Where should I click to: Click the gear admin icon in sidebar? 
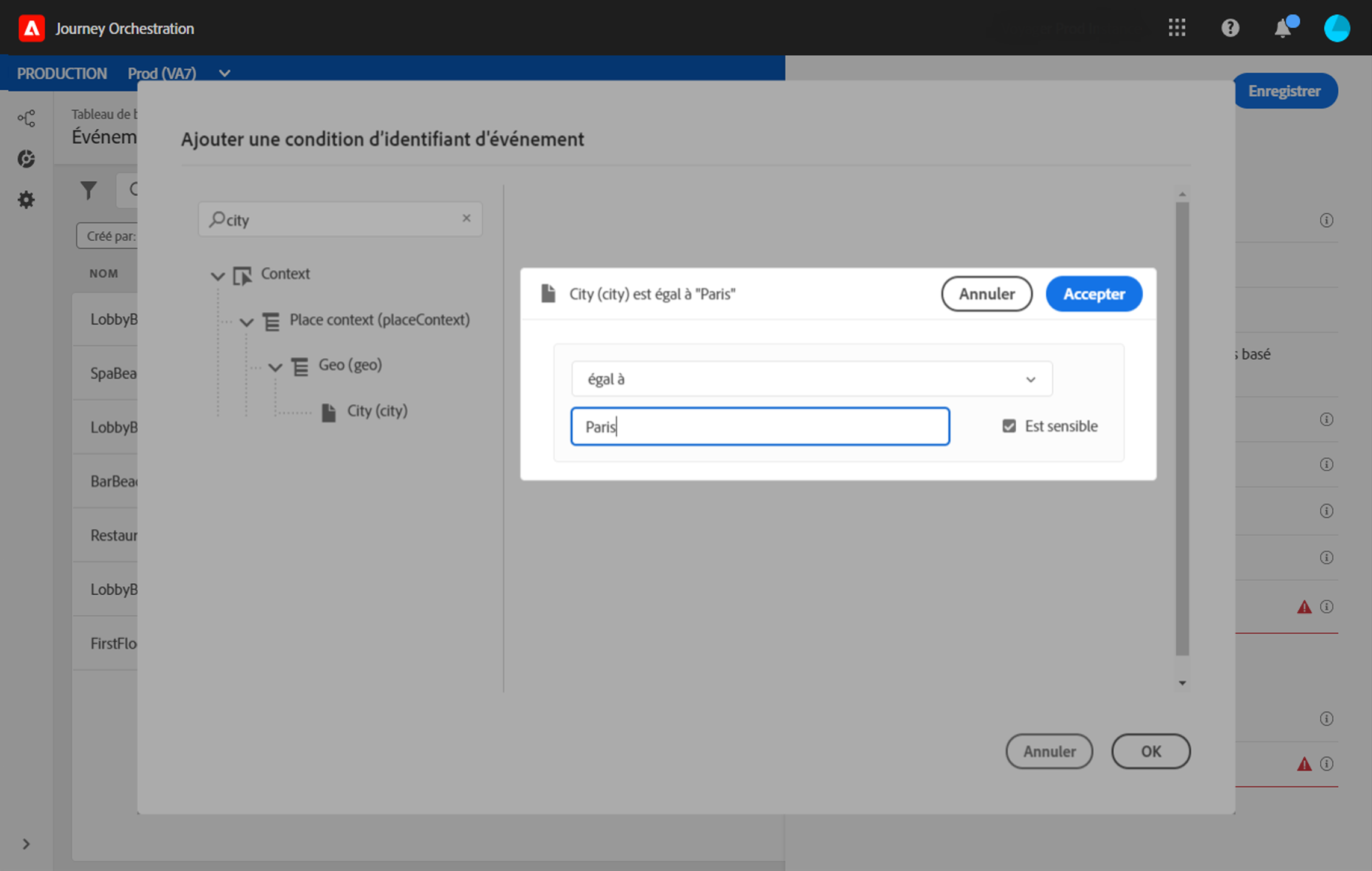(26, 200)
